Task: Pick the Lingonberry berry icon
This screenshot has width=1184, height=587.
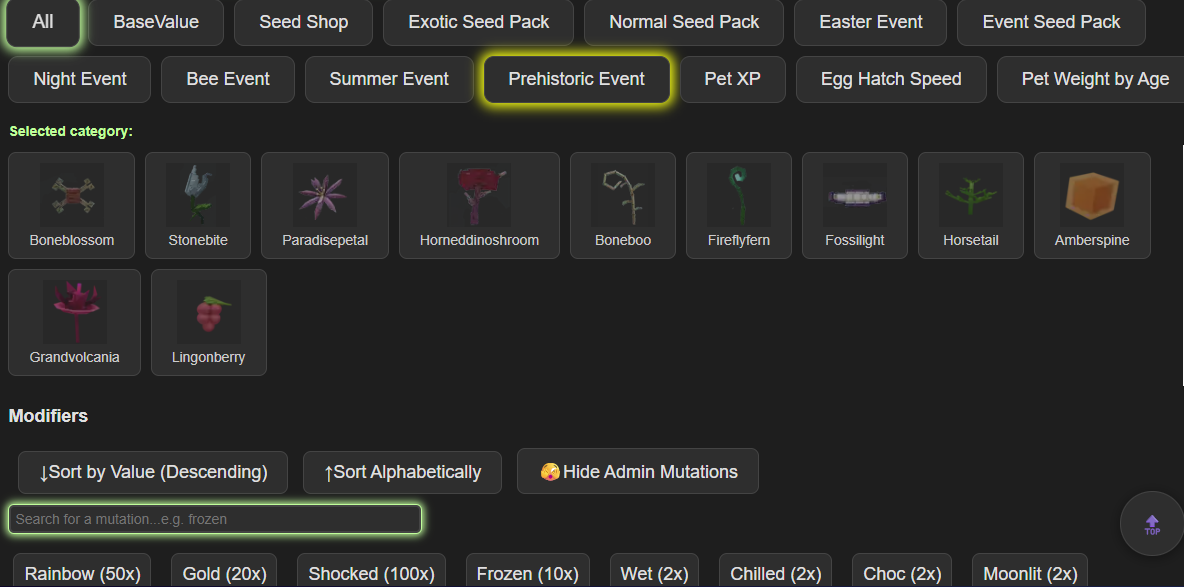Action: click(x=208, y=312)
